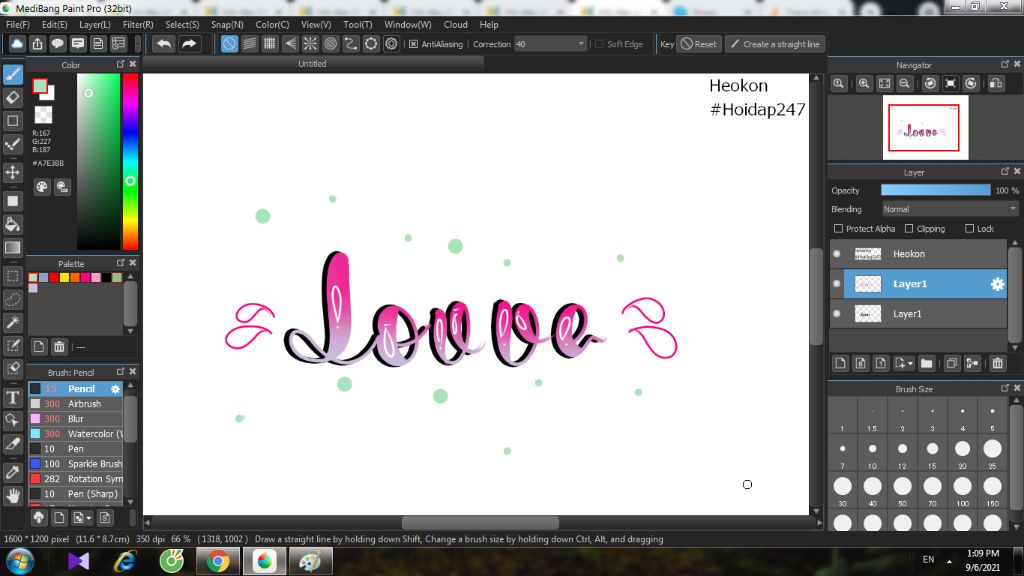The width and height of the screenshot is (1024, 576).
Task: Undock the Brush Size panel
Action: [x=1004, y=388]
